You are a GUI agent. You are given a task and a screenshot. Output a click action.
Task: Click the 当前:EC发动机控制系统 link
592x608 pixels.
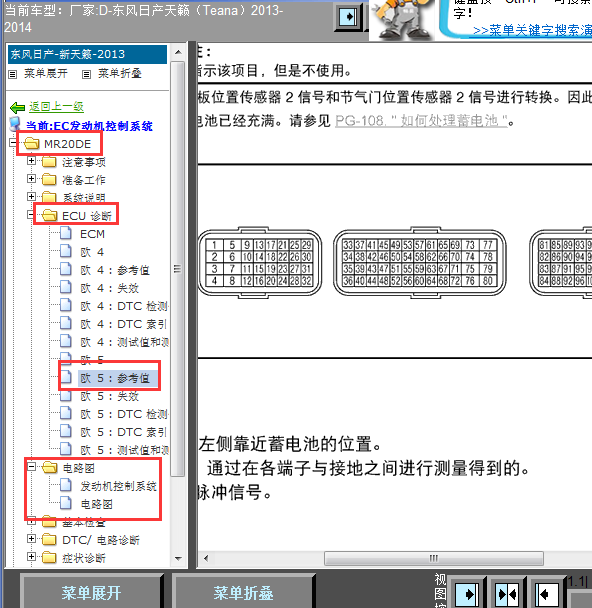tap(89, 126)
